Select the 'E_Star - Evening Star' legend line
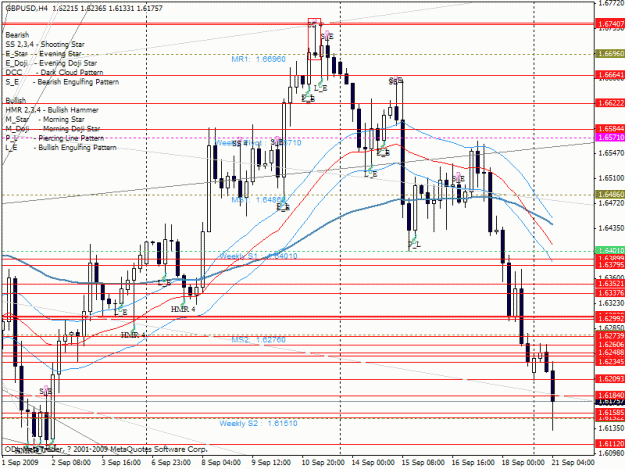The width and height of the screenshot is (625, 469). click(x=44, y=54)
